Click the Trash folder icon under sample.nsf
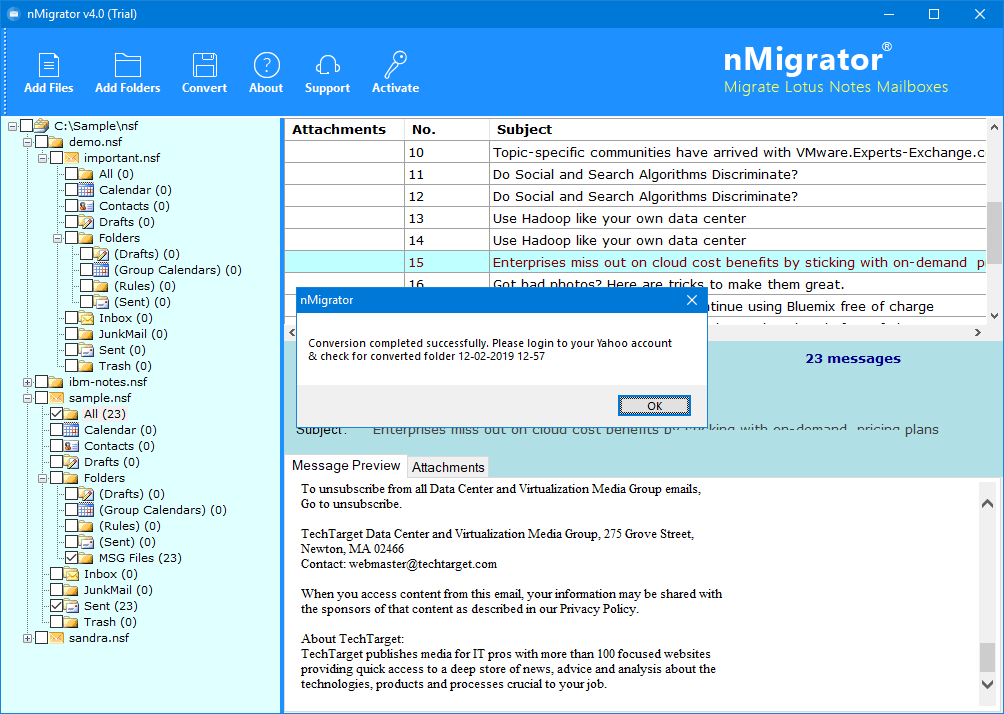Screen dimensions: 1004x714 coord(72,622)
